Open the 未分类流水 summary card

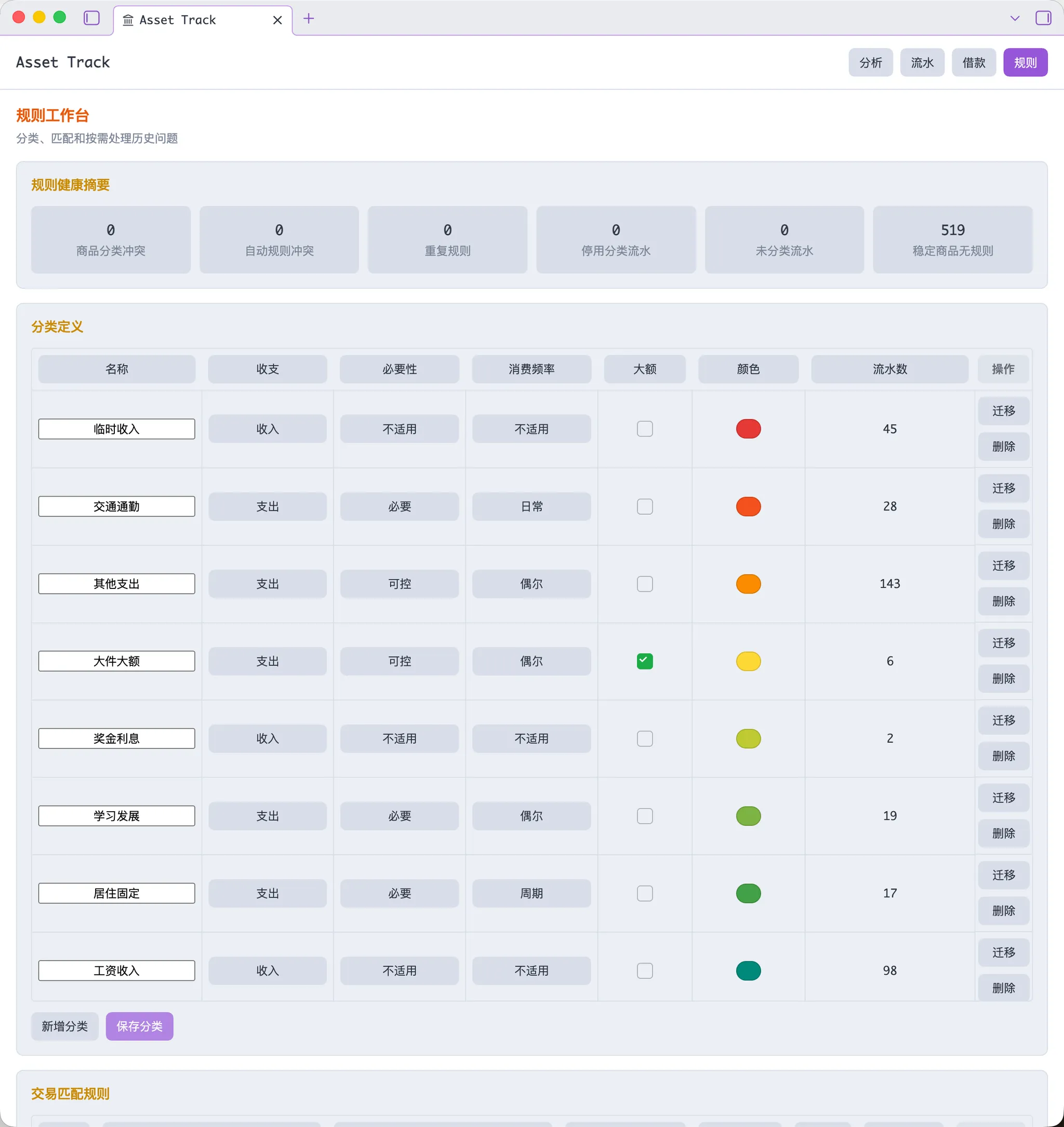coord(784,240)
